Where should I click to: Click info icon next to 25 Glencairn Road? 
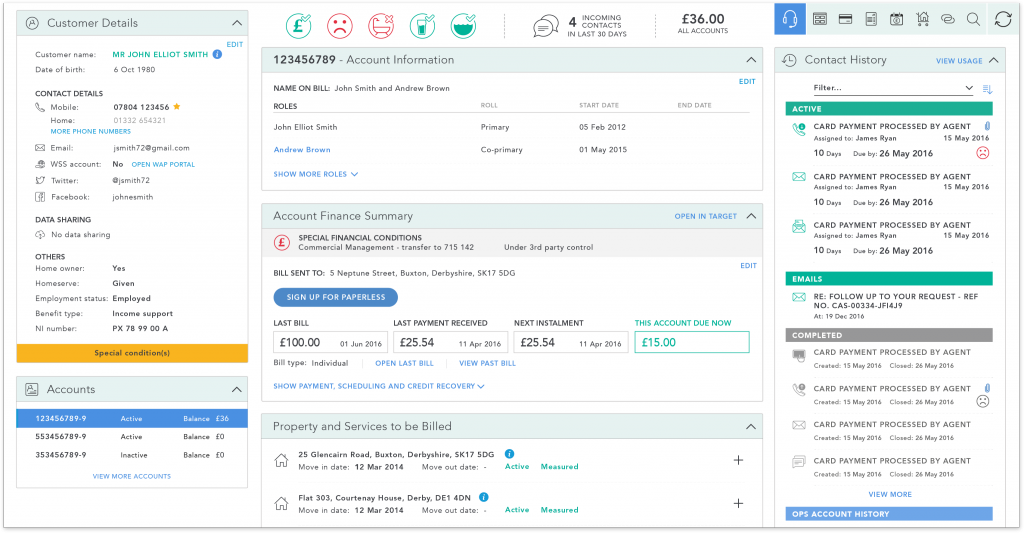pos(510,453)
